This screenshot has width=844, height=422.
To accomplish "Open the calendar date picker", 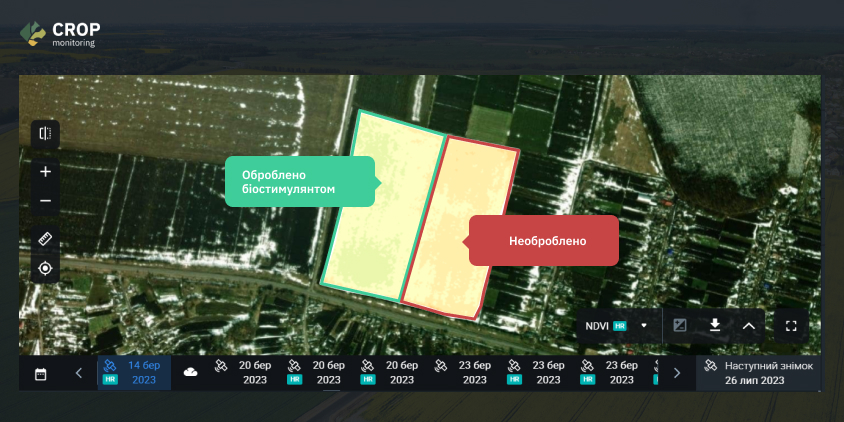I will pyautogui.click(x=41, y=373).
